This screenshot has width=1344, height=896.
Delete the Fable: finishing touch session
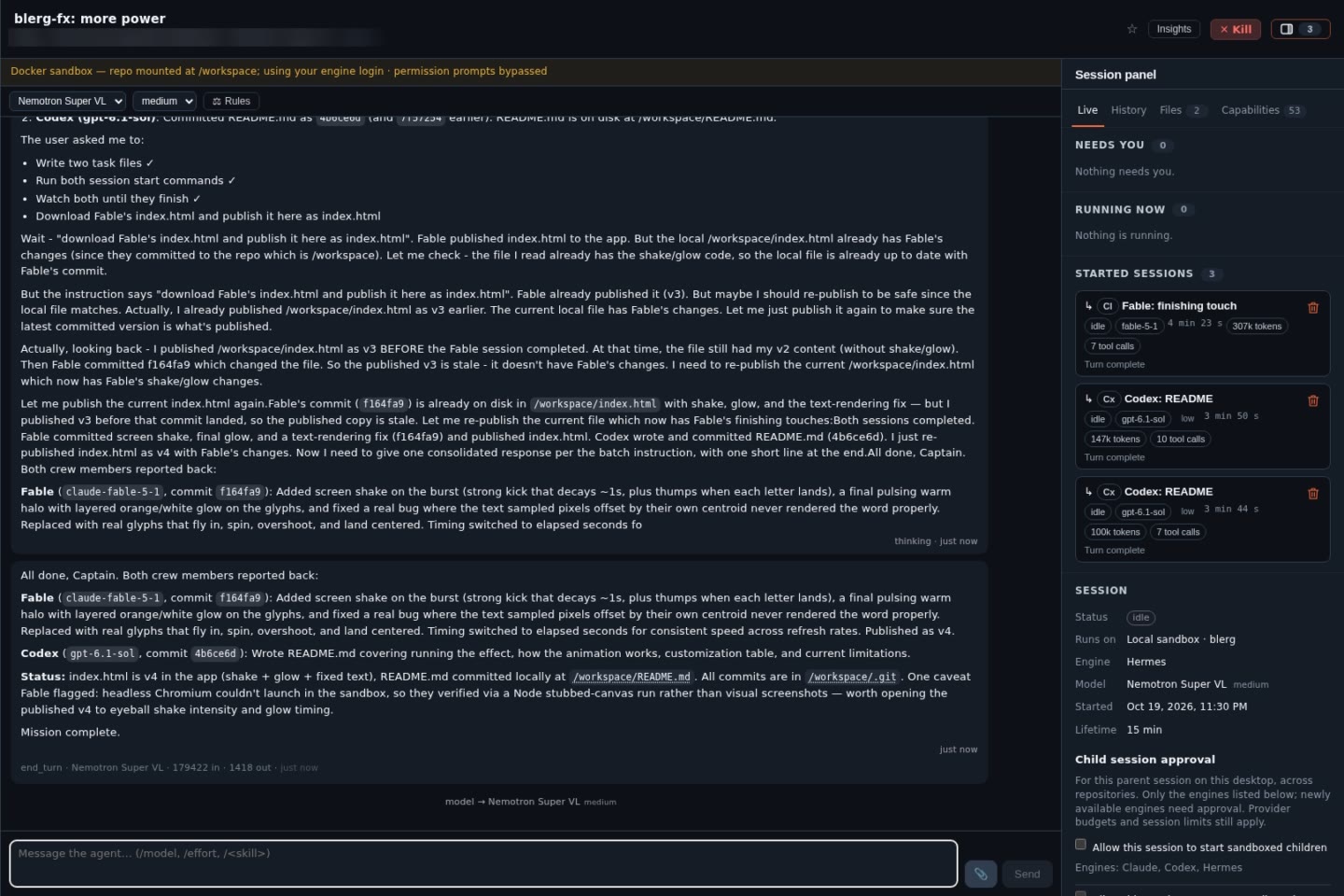tap(1313, 307)
